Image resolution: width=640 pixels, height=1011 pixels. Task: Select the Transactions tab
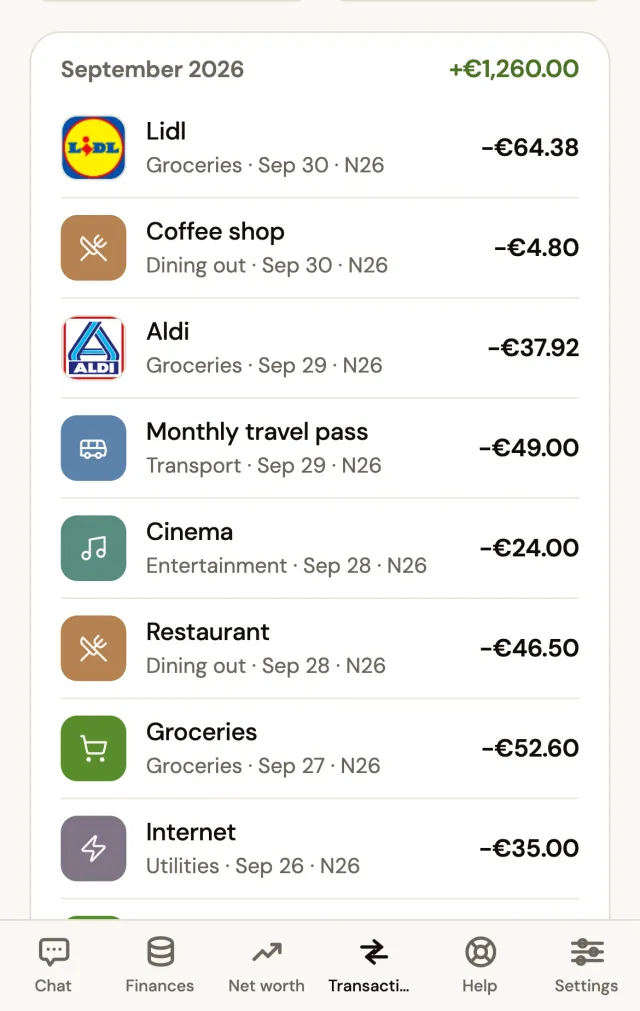coord(373,965)
